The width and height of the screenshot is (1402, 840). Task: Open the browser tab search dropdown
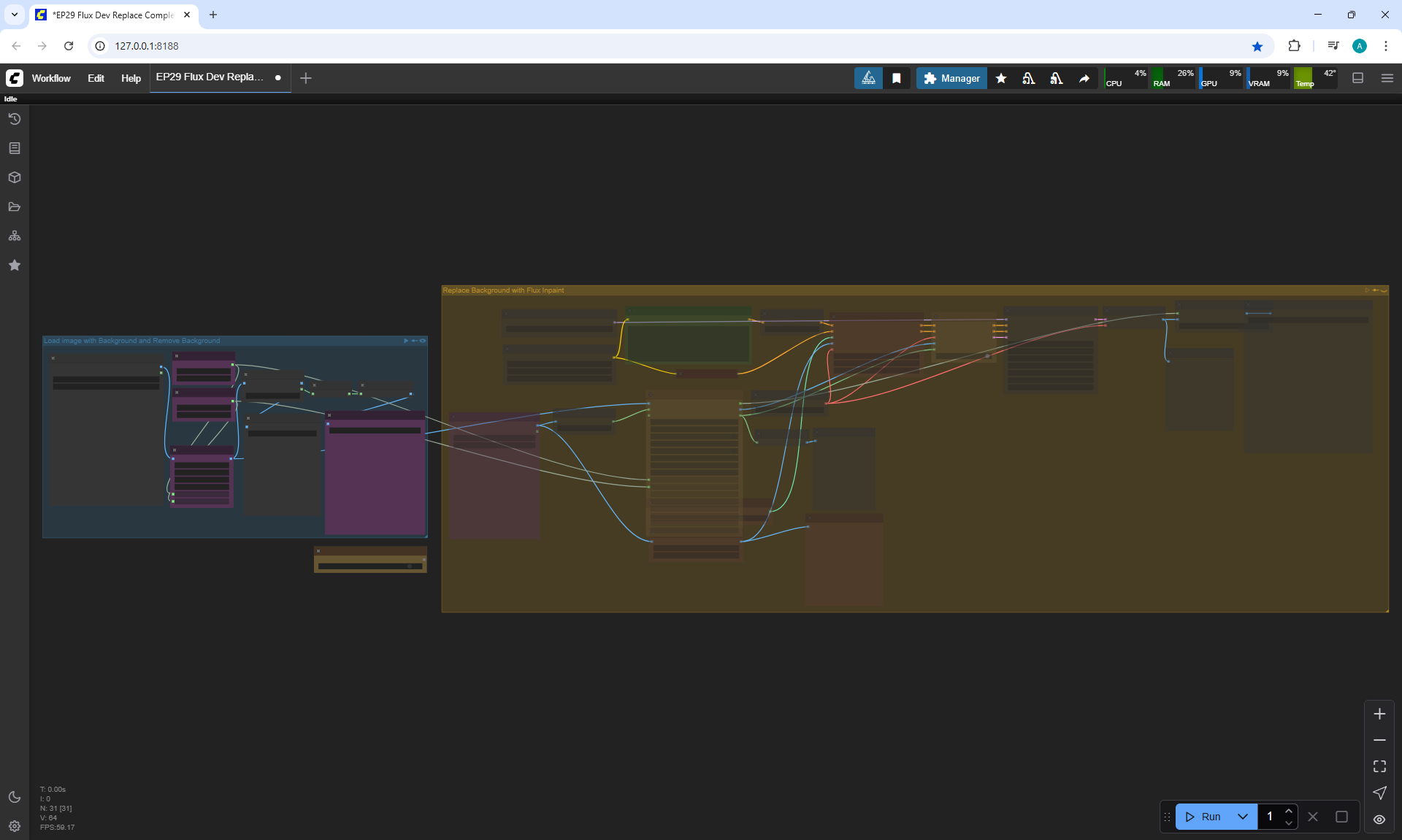click(x=15, y=15)
